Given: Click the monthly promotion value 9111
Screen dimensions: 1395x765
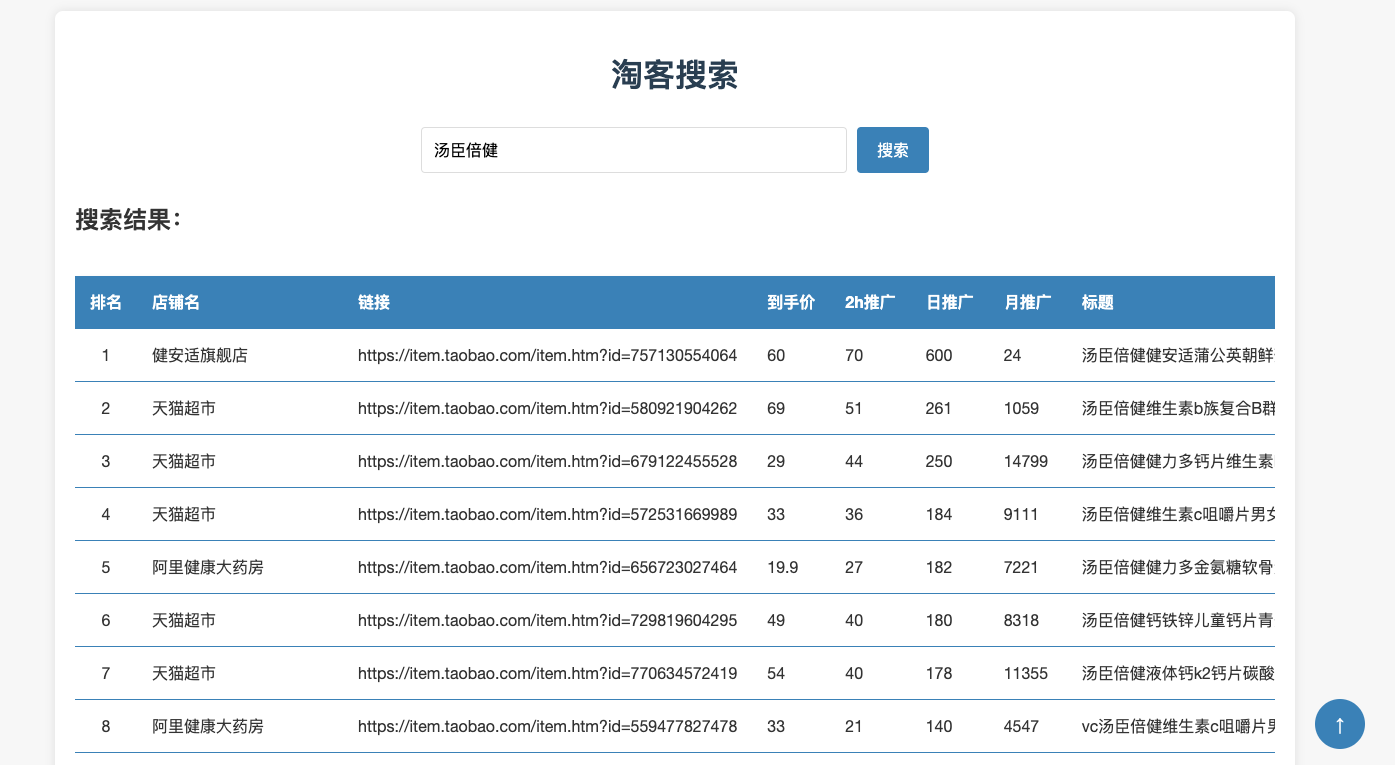Looking at the screenshot, I should click(1021, 514).
